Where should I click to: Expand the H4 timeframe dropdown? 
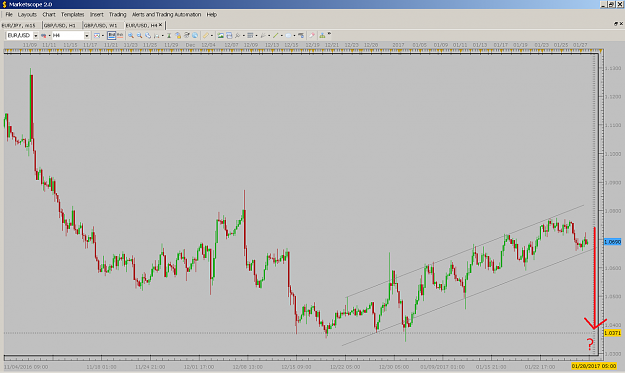click(86, 35)
